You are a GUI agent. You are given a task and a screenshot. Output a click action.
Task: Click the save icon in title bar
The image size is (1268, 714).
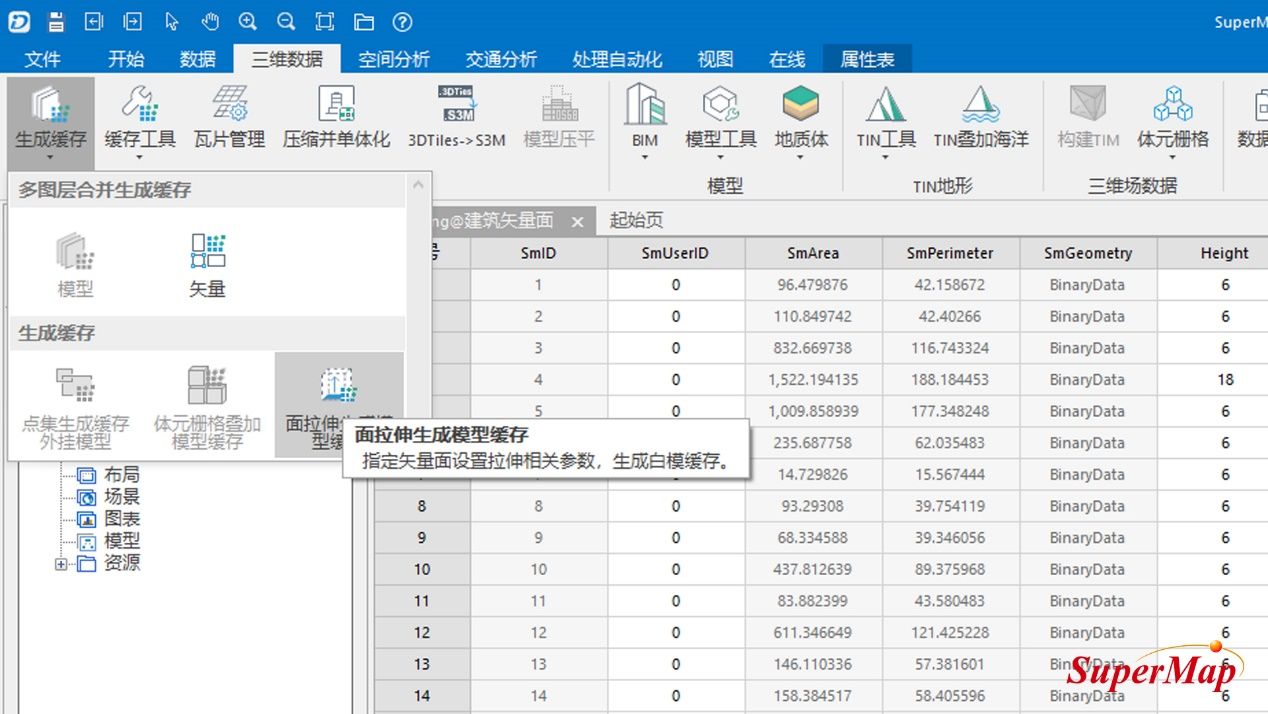coord(56,21)
